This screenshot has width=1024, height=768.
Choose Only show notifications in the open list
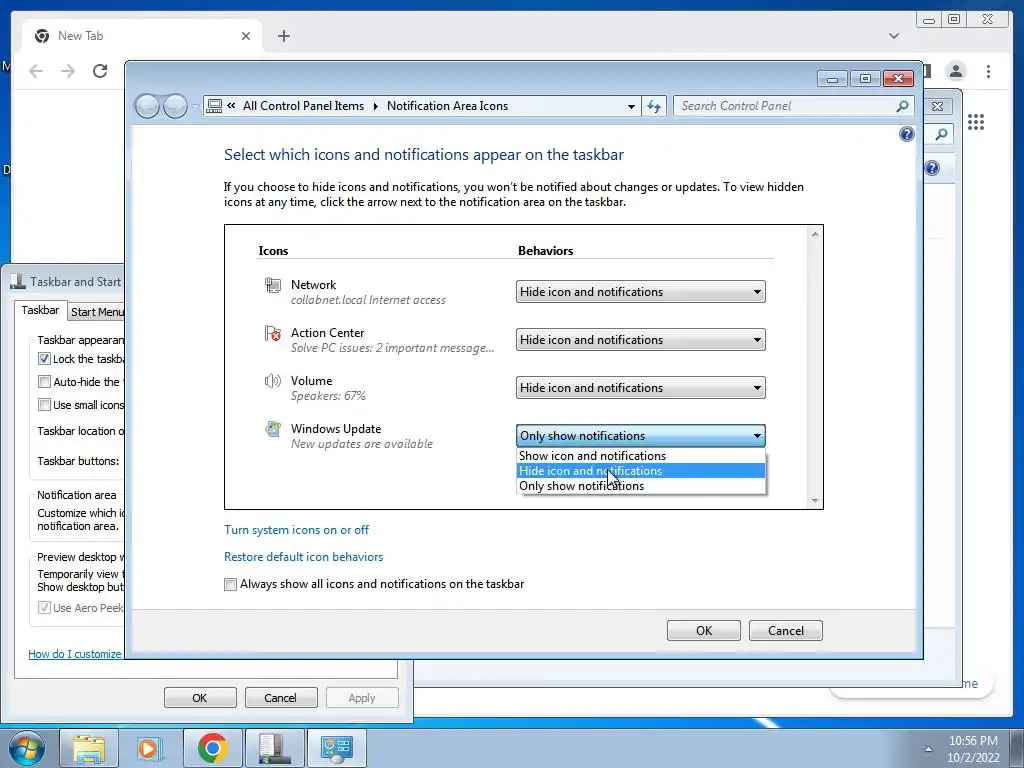coord(641,486)
